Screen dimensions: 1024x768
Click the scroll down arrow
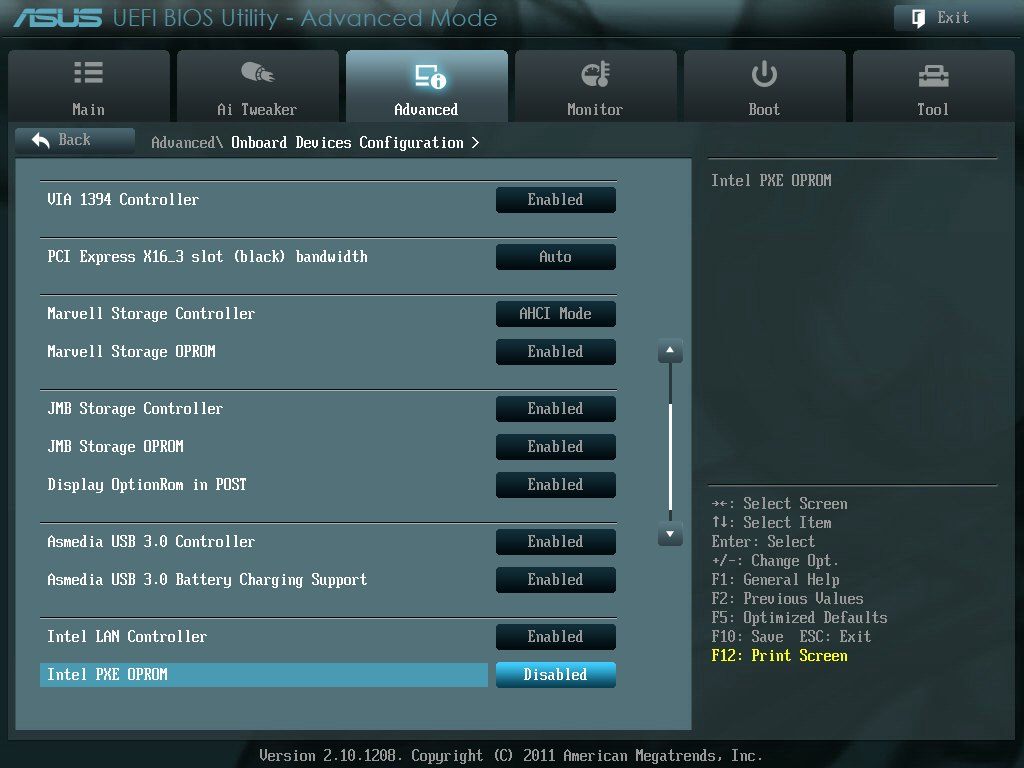coord(670,534)
